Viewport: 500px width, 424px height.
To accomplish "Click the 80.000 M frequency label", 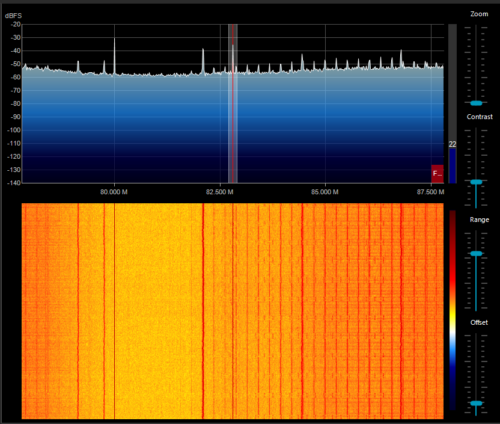I will tap(114, 192).
